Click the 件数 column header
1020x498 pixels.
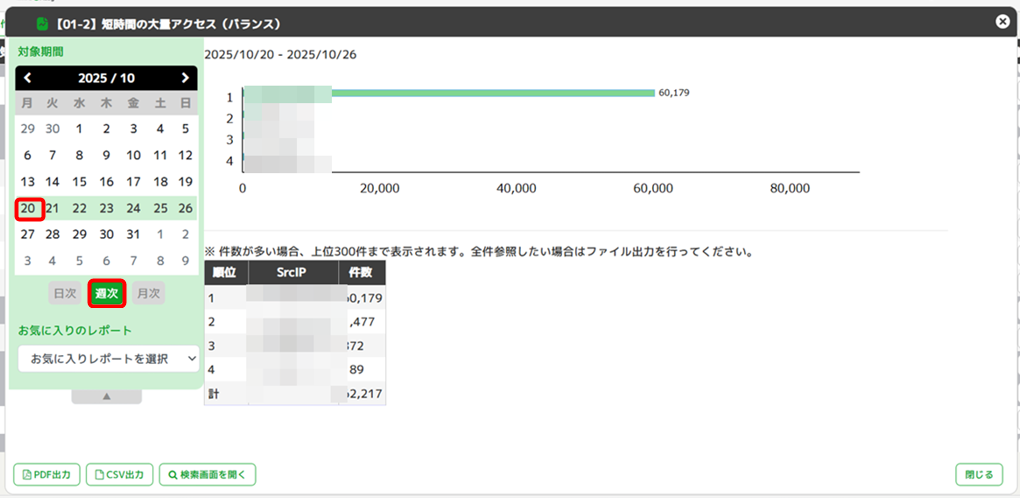click(360, 273)
